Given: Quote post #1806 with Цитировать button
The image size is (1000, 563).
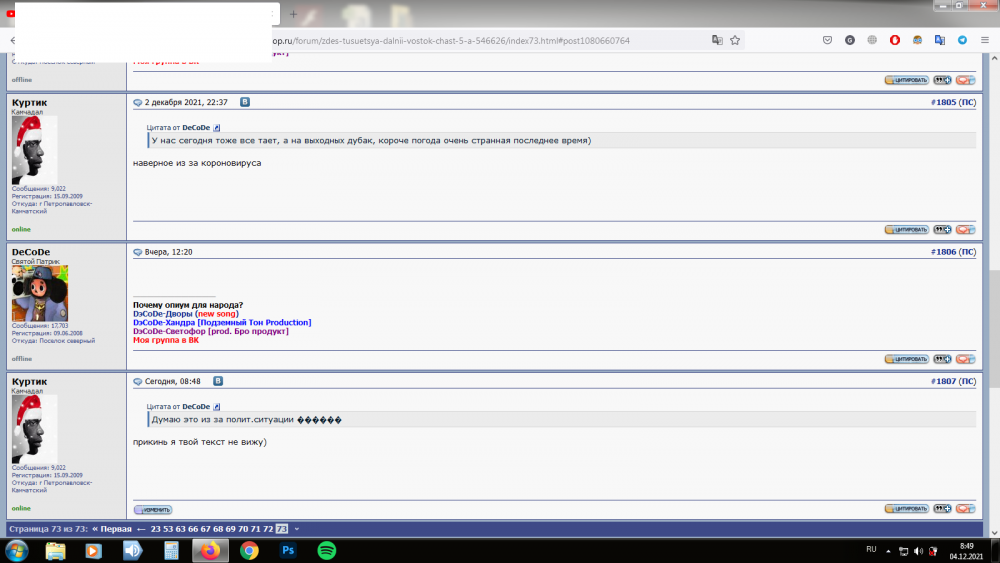Looking at the screenshot, I should pyautogui.click(x=906, y=359).
